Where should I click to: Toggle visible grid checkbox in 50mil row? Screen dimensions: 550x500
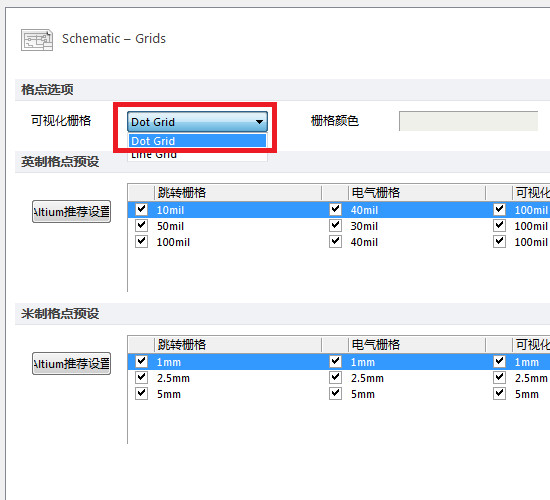(x=499, y=225)
